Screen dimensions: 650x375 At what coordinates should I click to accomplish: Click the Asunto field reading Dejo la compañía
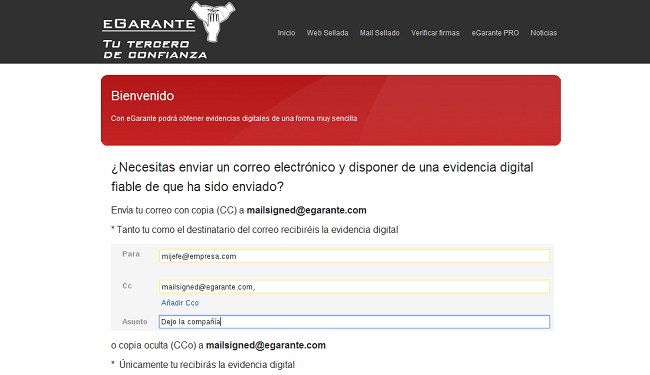[x=354, y=322]
